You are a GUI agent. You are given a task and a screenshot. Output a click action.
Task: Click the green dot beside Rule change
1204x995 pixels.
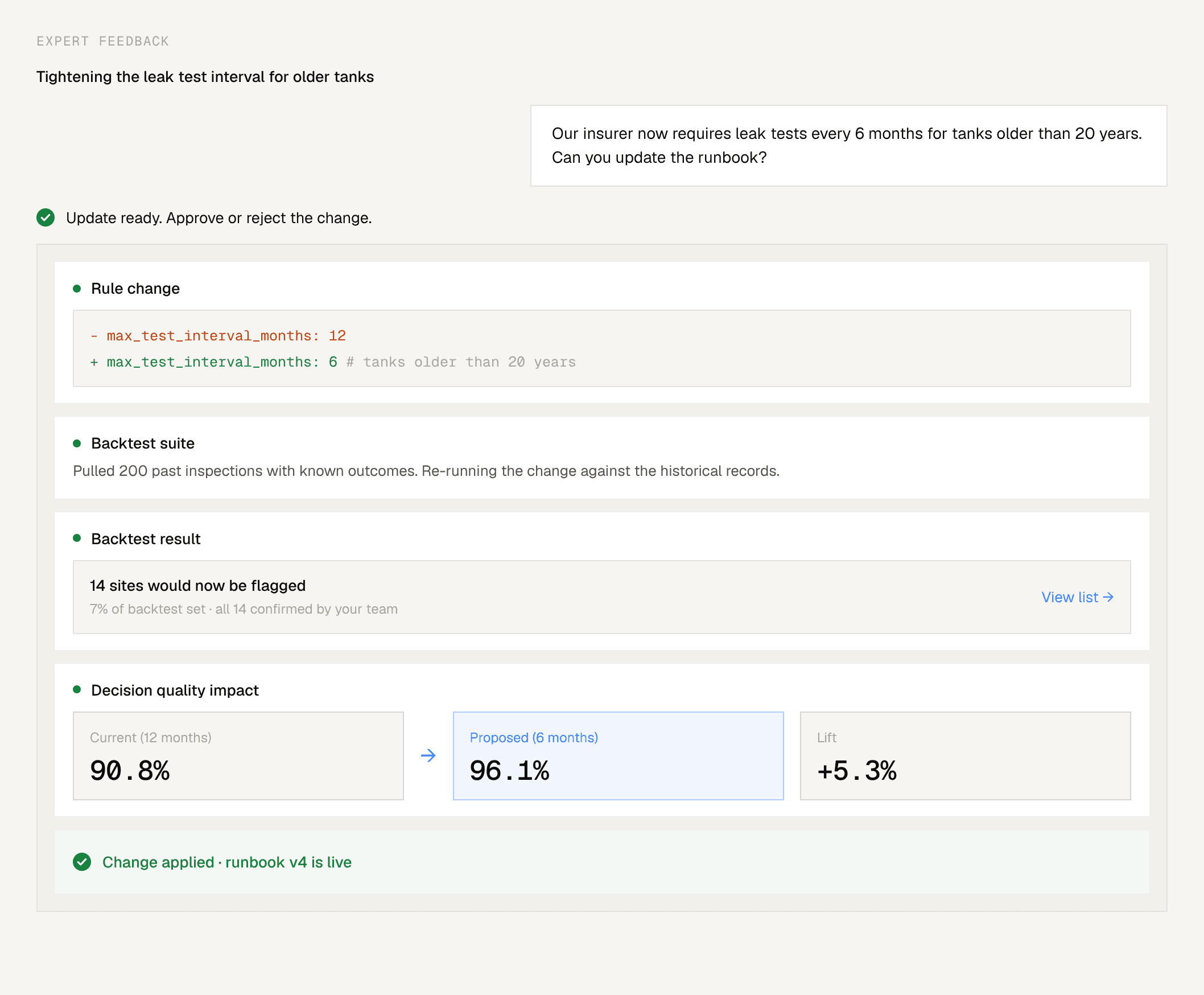77,288
